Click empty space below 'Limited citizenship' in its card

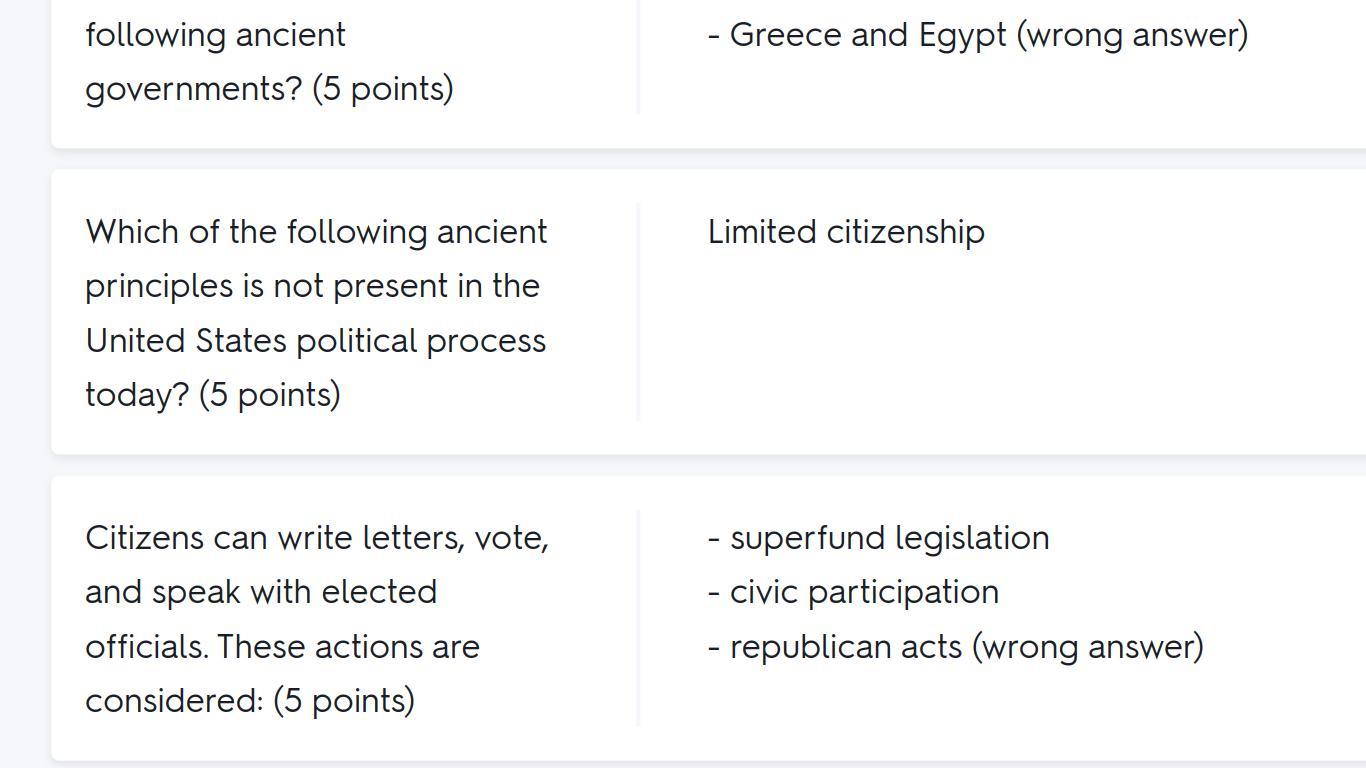pos(1000,350)
